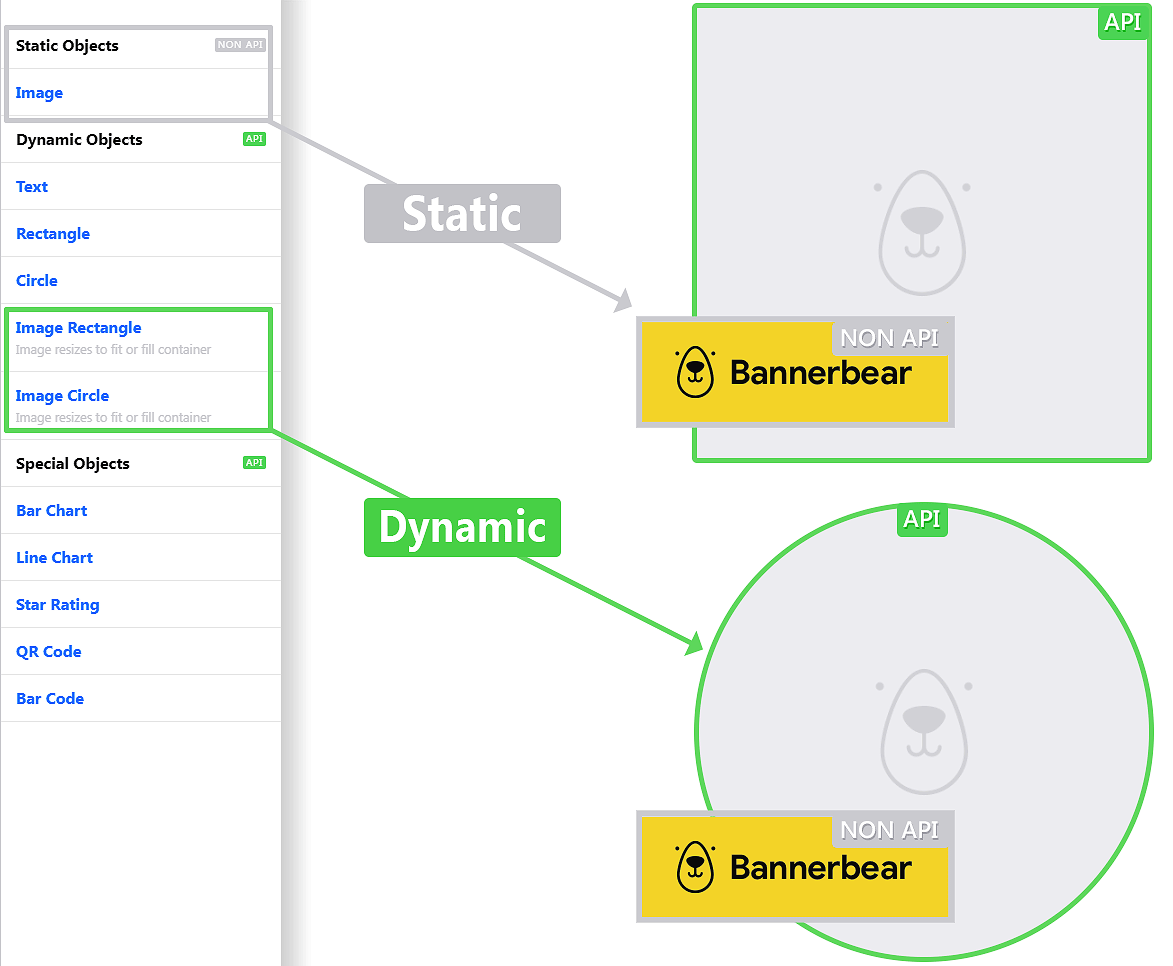
Task: Add a Text dynamic object
Action: click(32, 187)
